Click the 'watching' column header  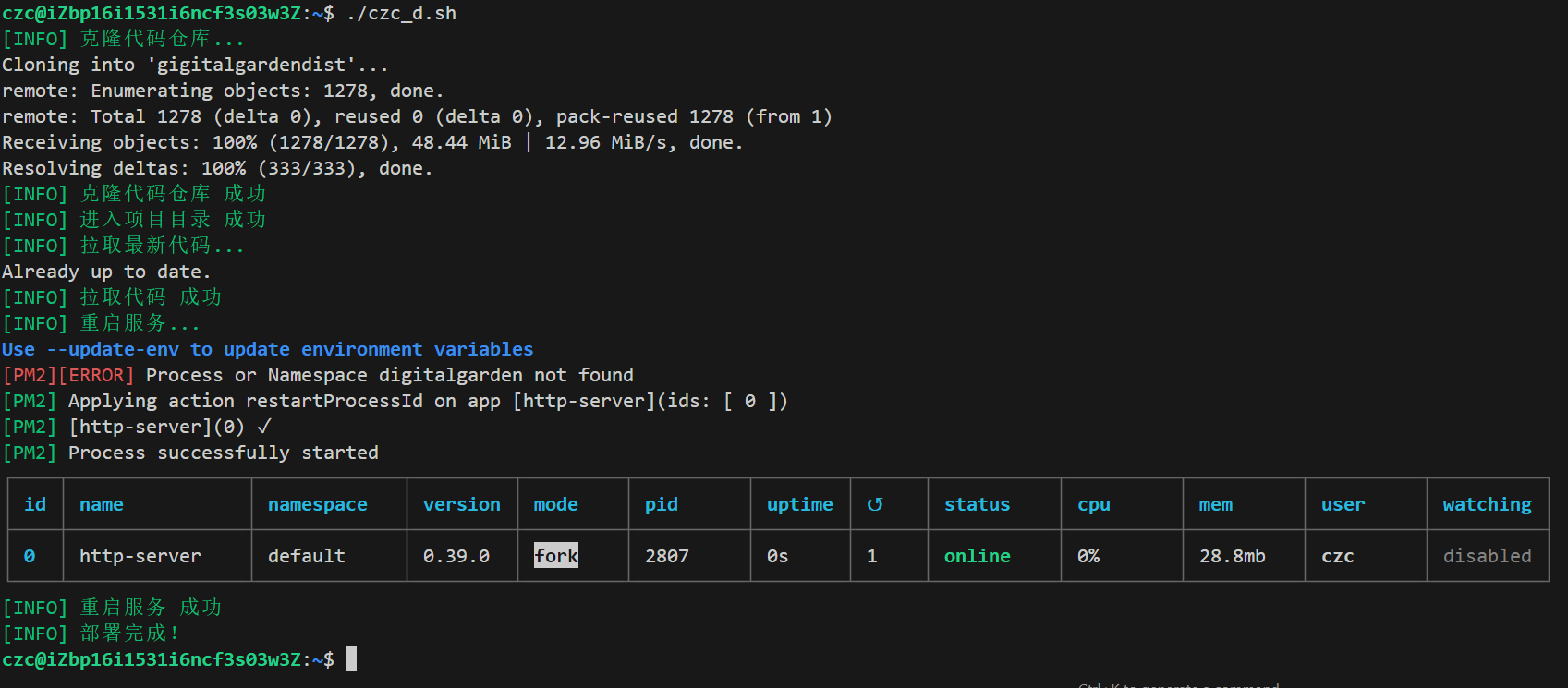pos(1488,504)
